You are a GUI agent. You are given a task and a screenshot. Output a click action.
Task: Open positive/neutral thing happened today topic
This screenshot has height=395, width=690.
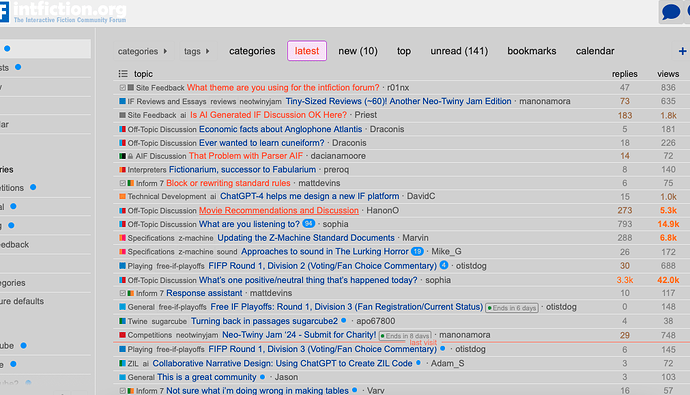click(x=308, y=280)
